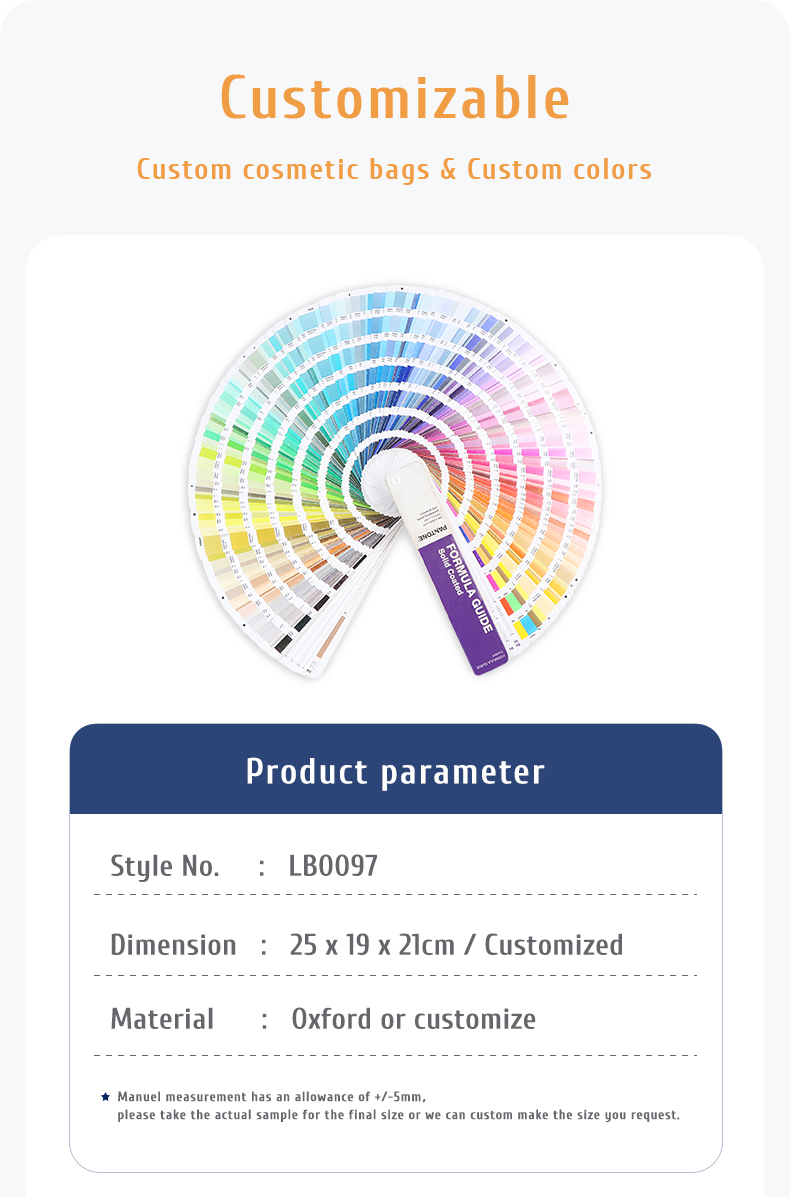Viewport: 790px width, 1197px height.
Task: Select the Material label
Action: tap(163, 1019)
